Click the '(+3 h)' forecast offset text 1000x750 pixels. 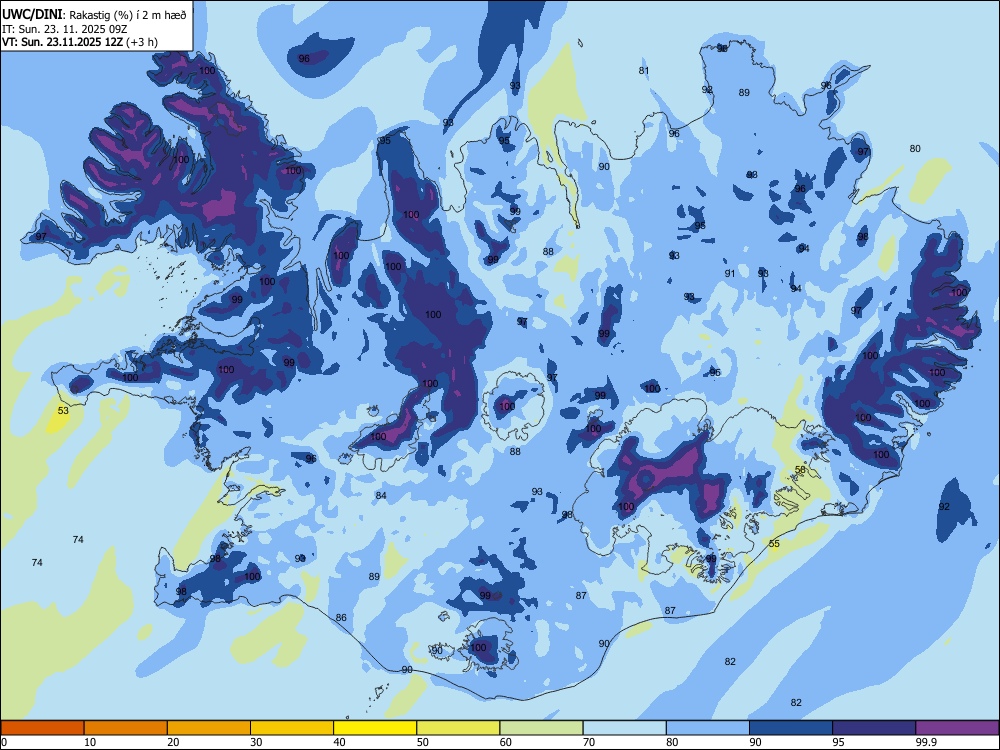coord(142,42)
